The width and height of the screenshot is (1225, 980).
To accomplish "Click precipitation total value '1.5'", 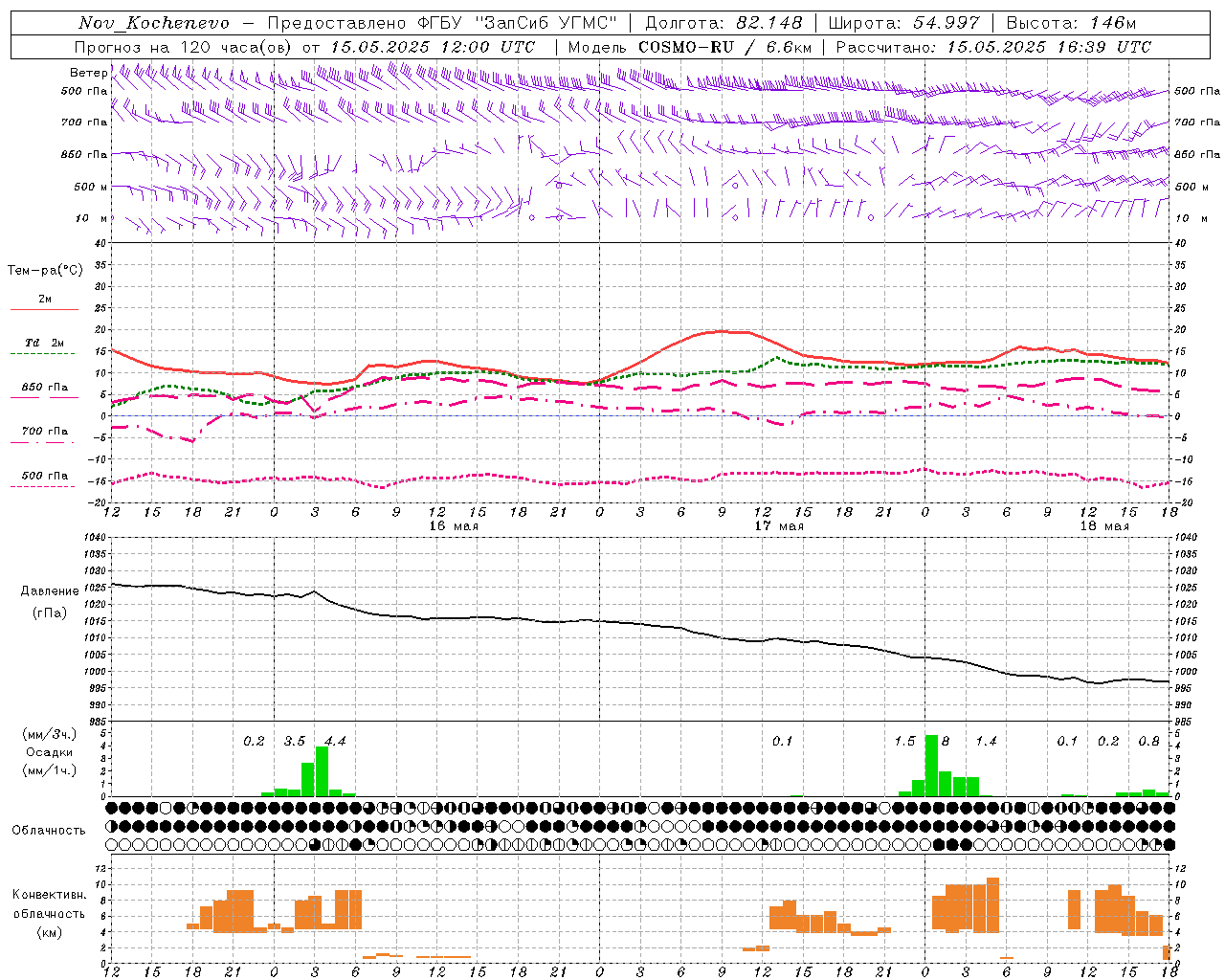I will coord(904,742).
